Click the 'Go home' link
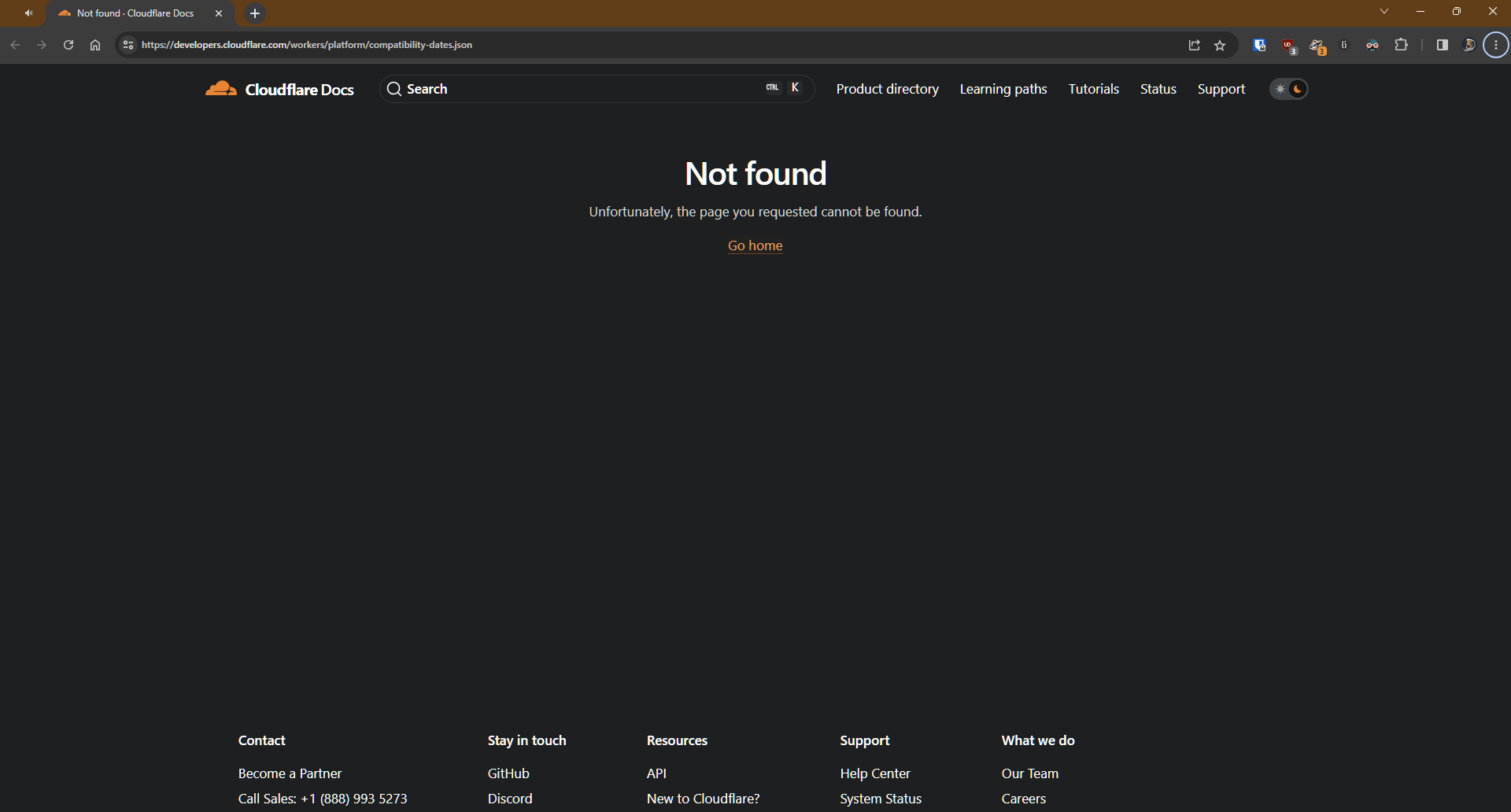Viewport: 1511px width, 812px height. (x=755, y=245)
